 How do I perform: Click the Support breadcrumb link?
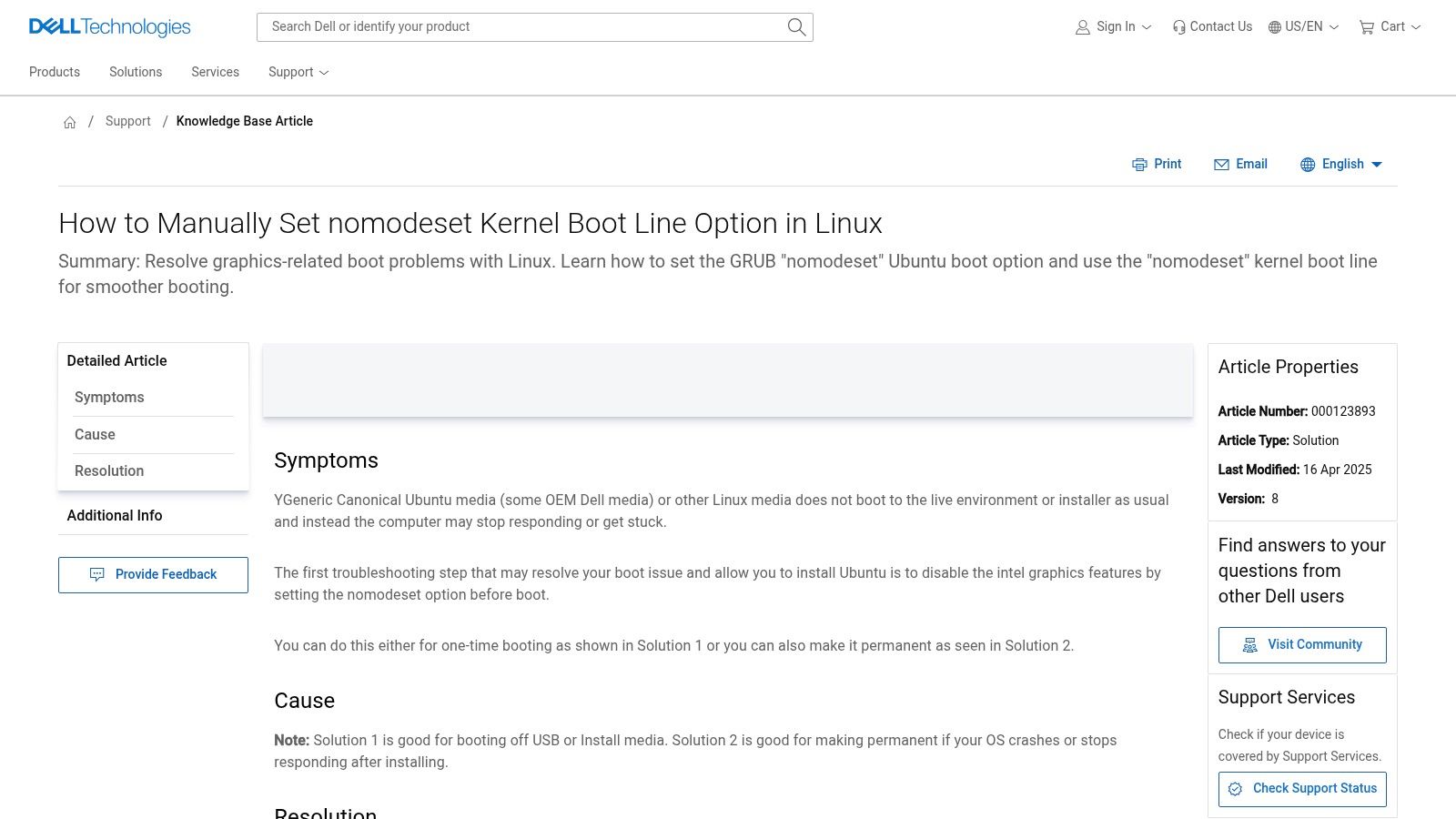click(x=127, y=121)
